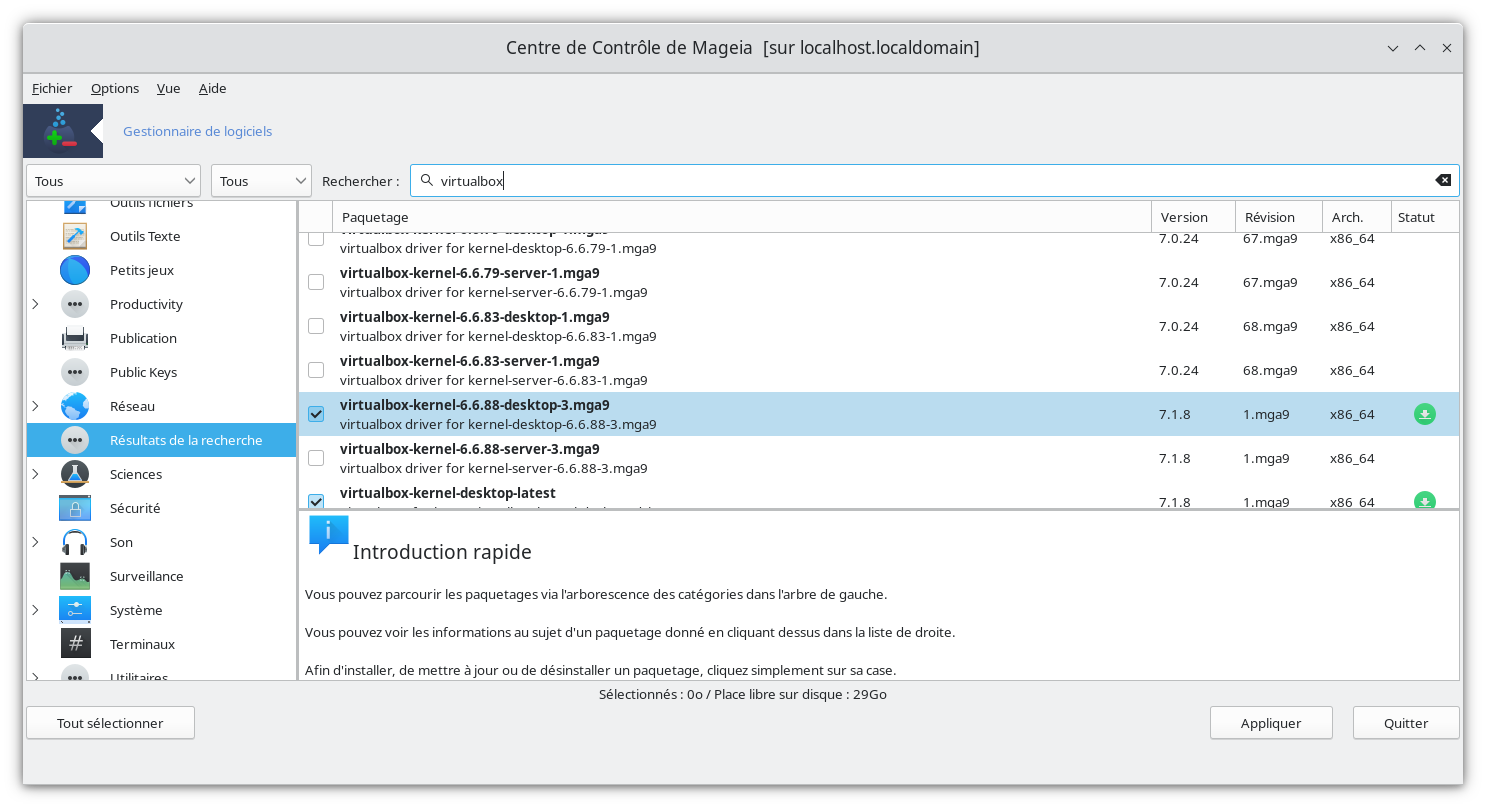The image size is (1486, 808).
Task: Click the Appliquer button
Action: coord(1271,723)
